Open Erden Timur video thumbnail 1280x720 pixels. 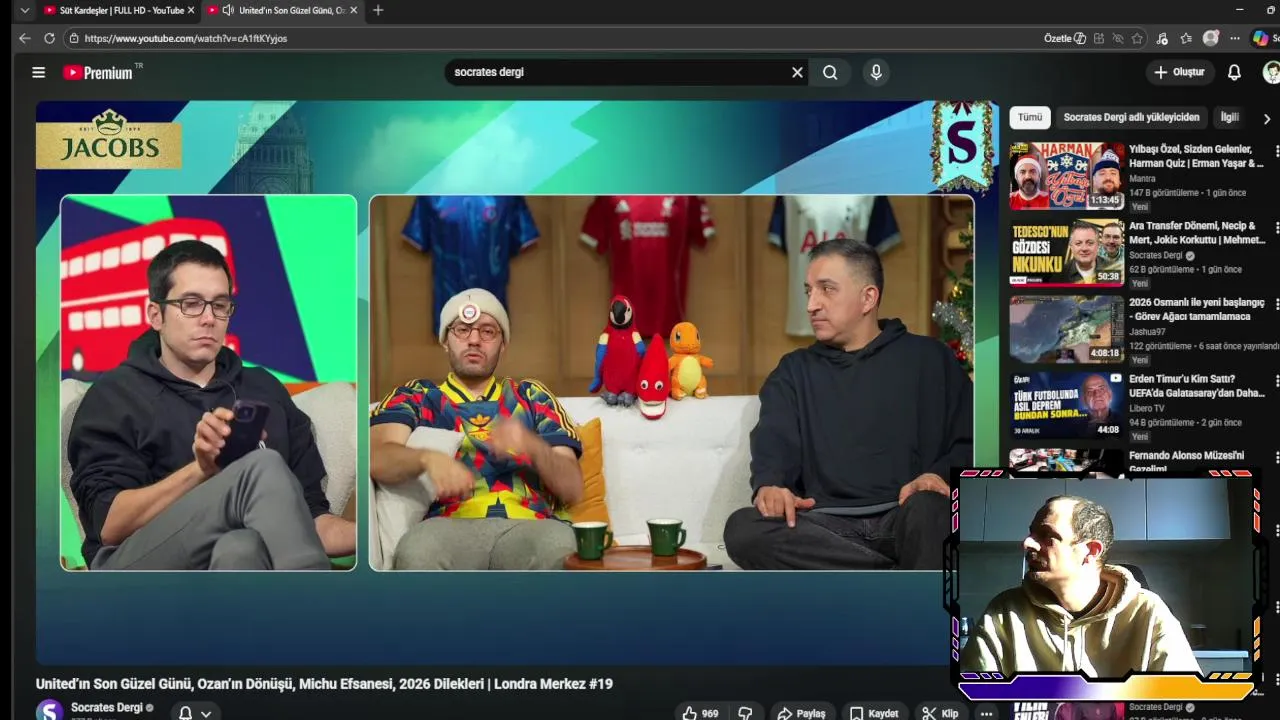click(1066, 405)
